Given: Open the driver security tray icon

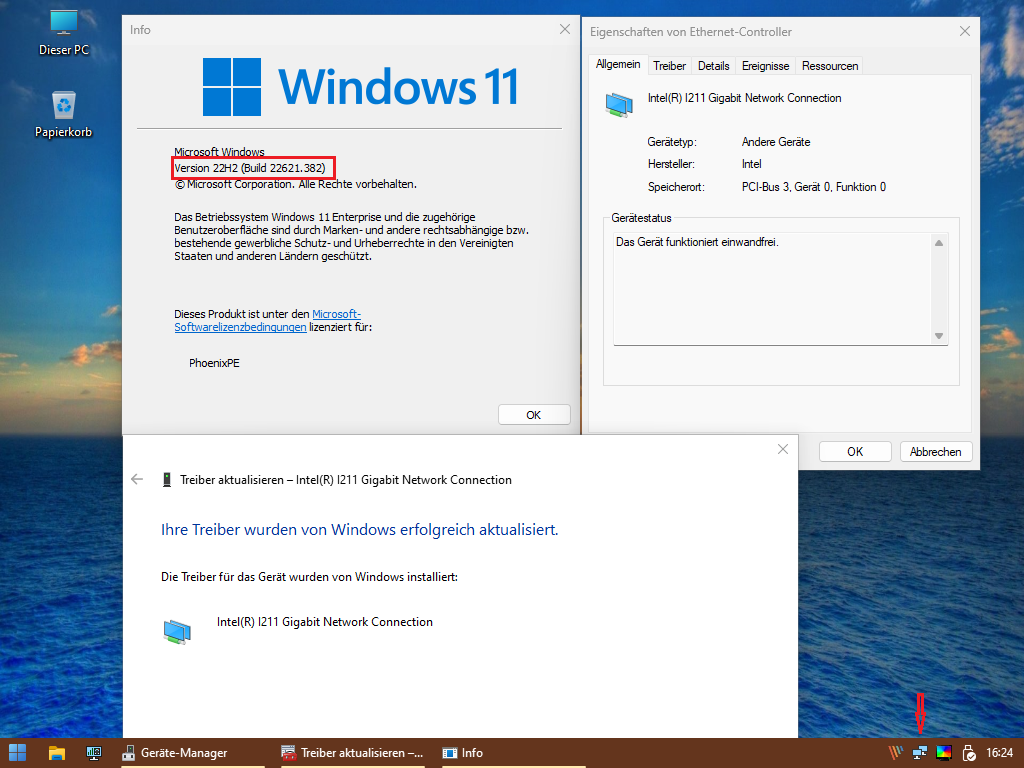Looking at the screenshot, I should (968, 752).
